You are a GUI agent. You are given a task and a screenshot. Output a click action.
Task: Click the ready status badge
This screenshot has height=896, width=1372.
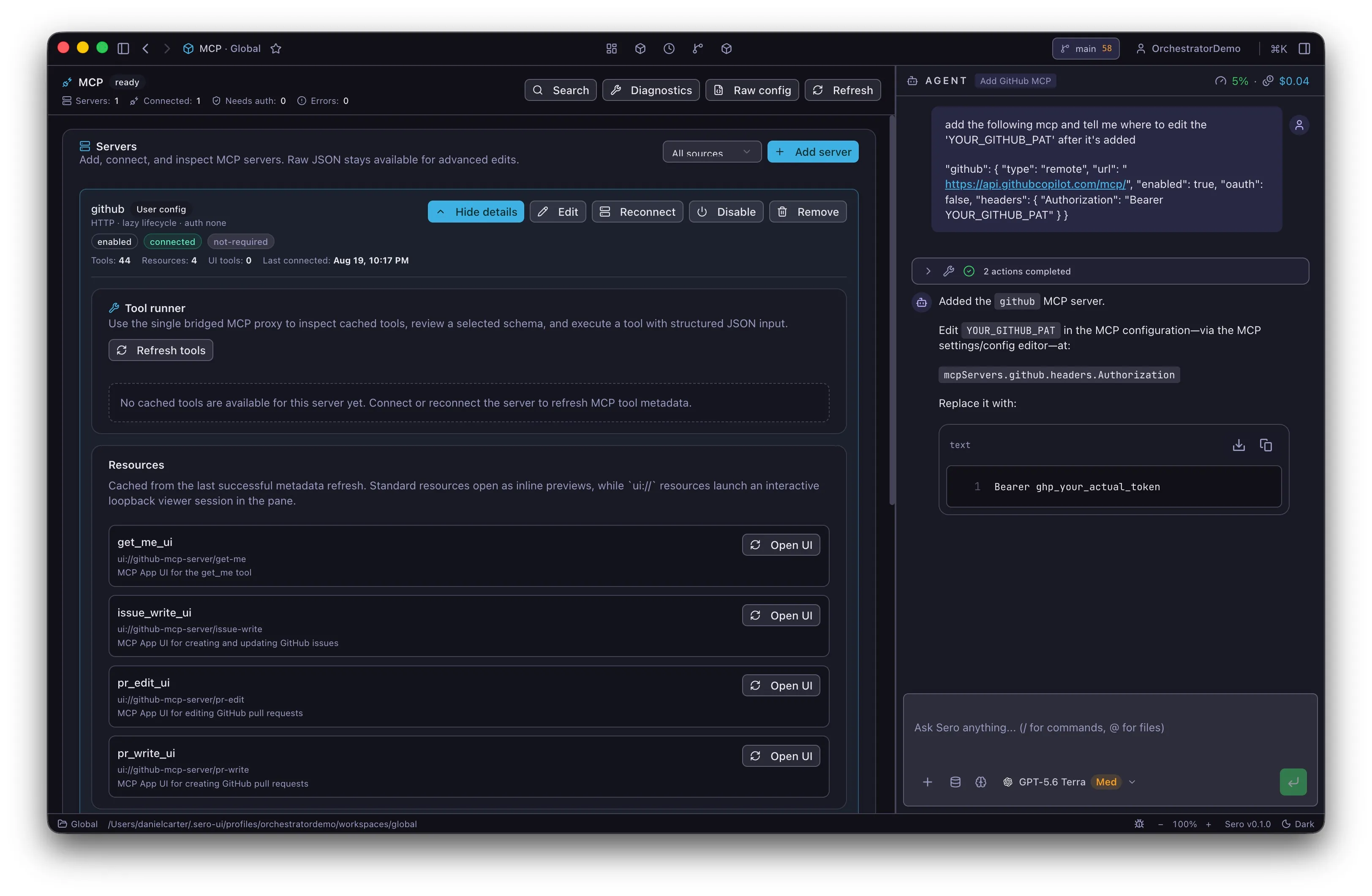[x=127, y=82]
